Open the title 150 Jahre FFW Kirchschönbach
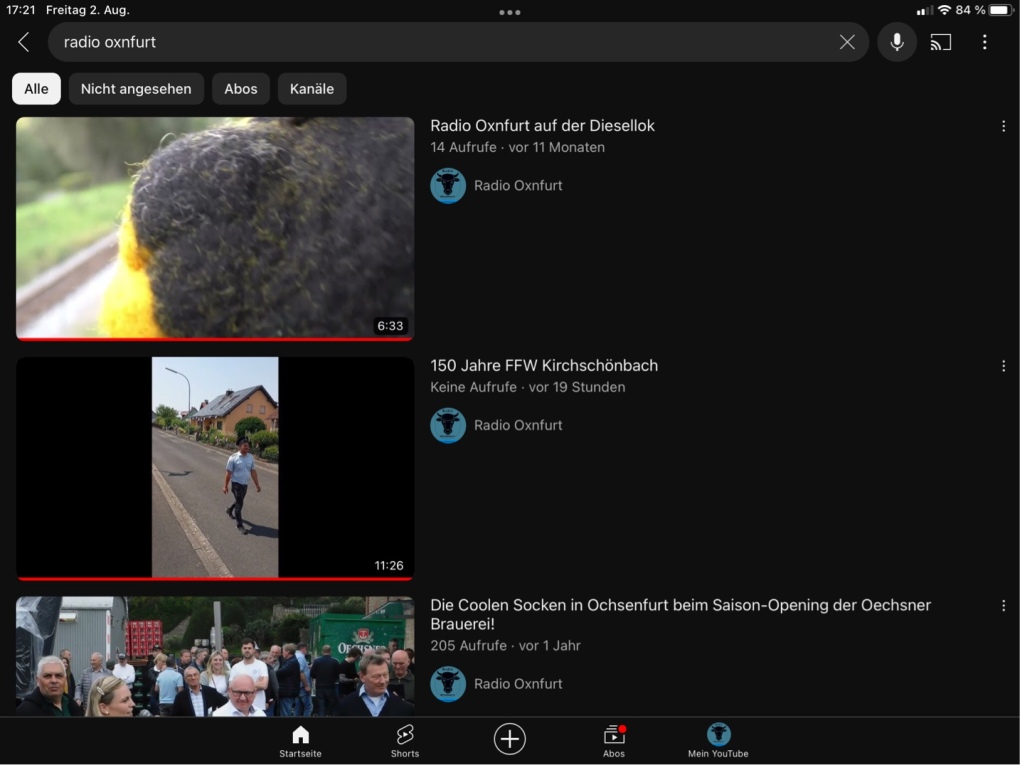Viewport: 1020px width, 765px height. tap(544, 366)
